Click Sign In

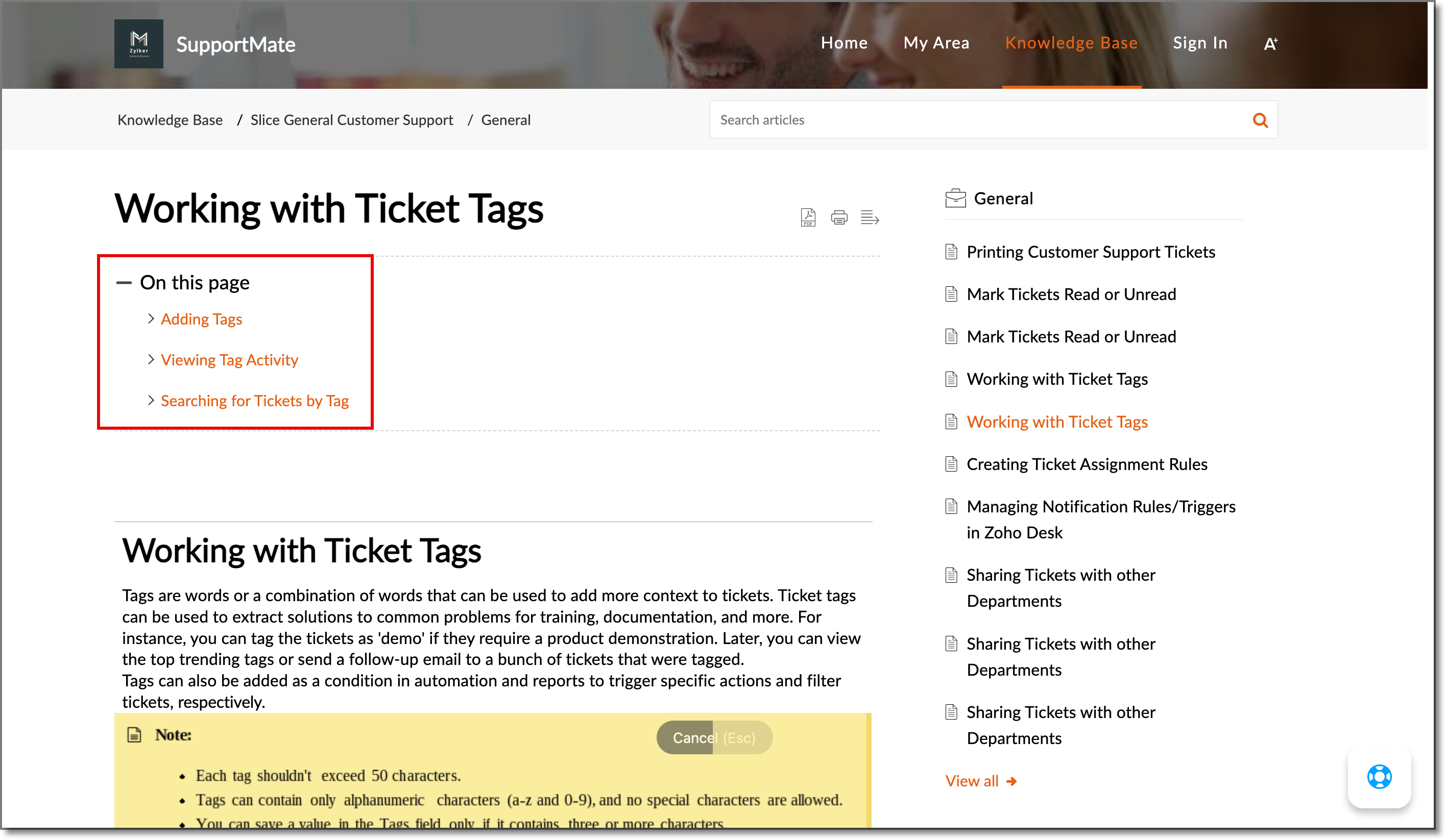1200,43
